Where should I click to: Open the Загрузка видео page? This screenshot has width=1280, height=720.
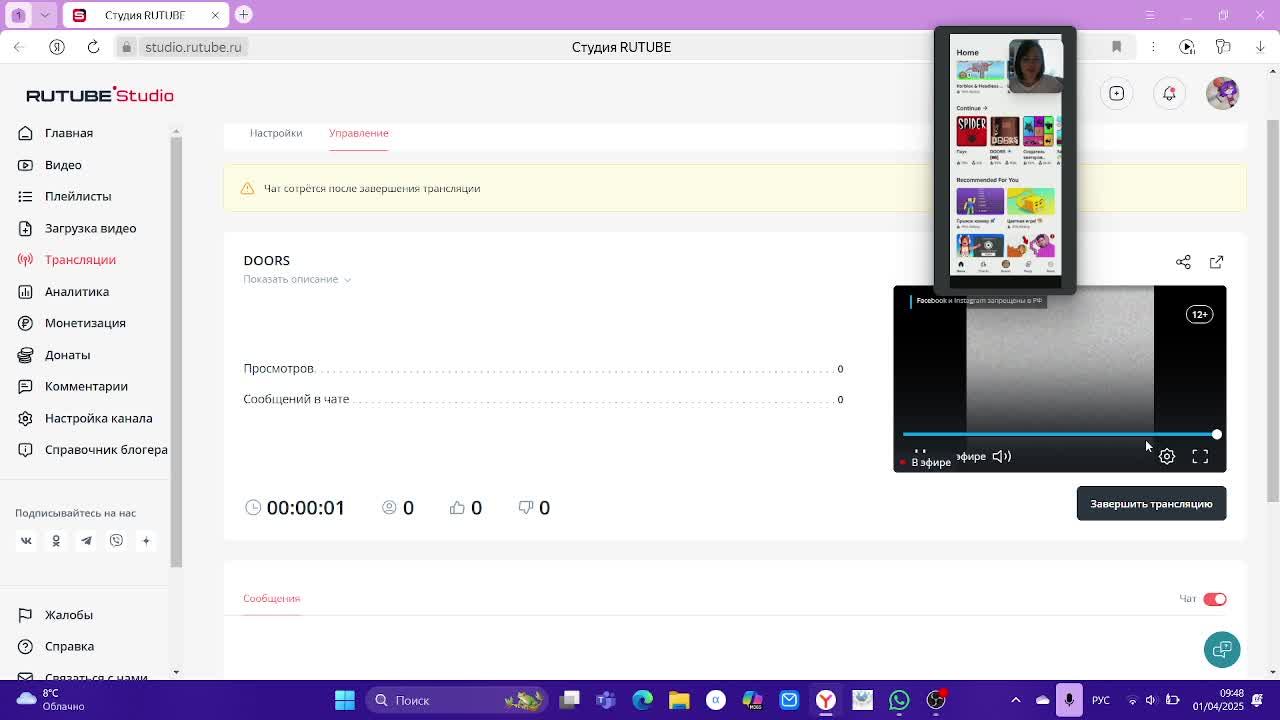[x=90, y=228]
